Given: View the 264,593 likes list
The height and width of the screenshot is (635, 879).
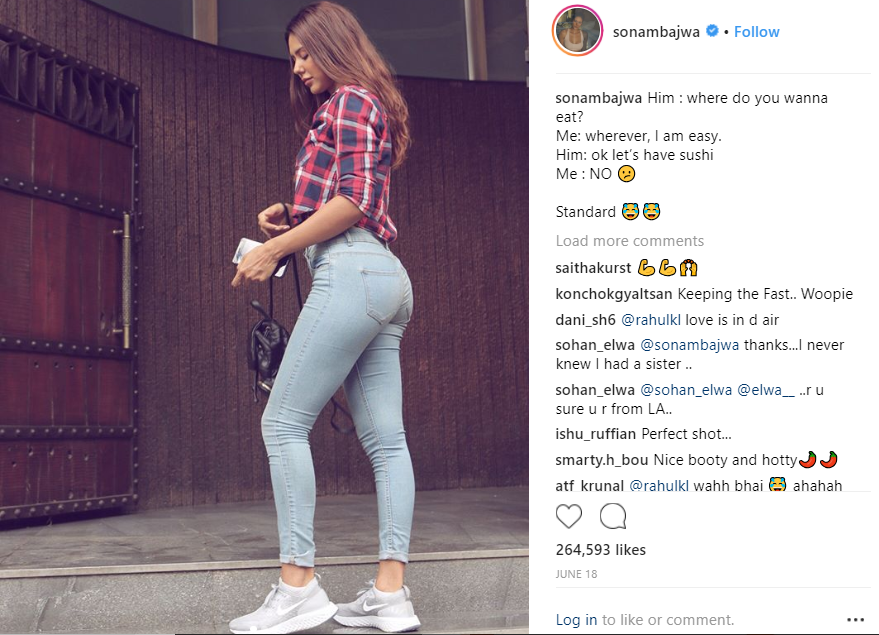Looking at the screenshot, I should tap(600, 550).
